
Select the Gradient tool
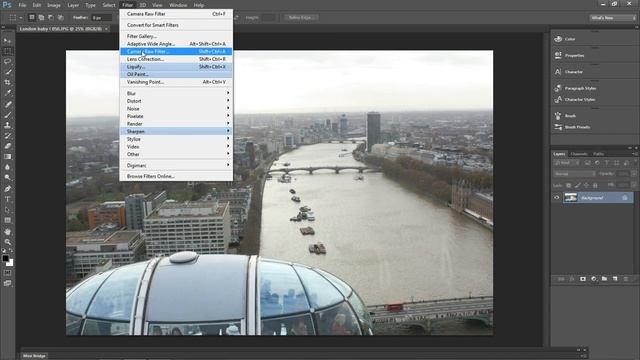click(7, 157)
